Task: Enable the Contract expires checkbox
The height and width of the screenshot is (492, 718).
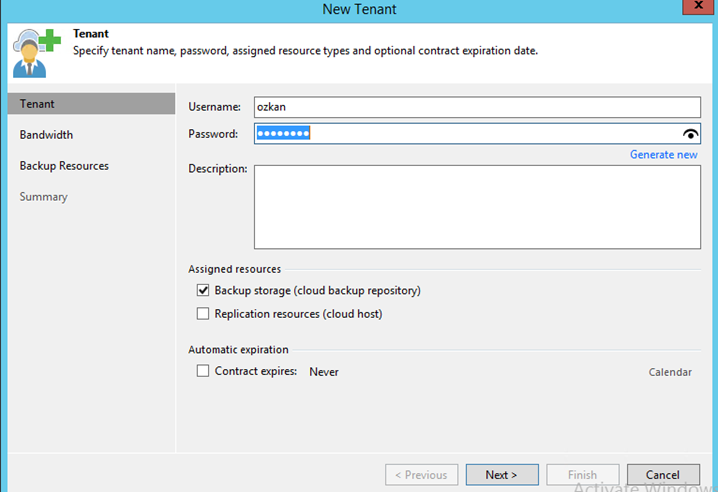Action: pyautogui.click(x=203, y=371)
